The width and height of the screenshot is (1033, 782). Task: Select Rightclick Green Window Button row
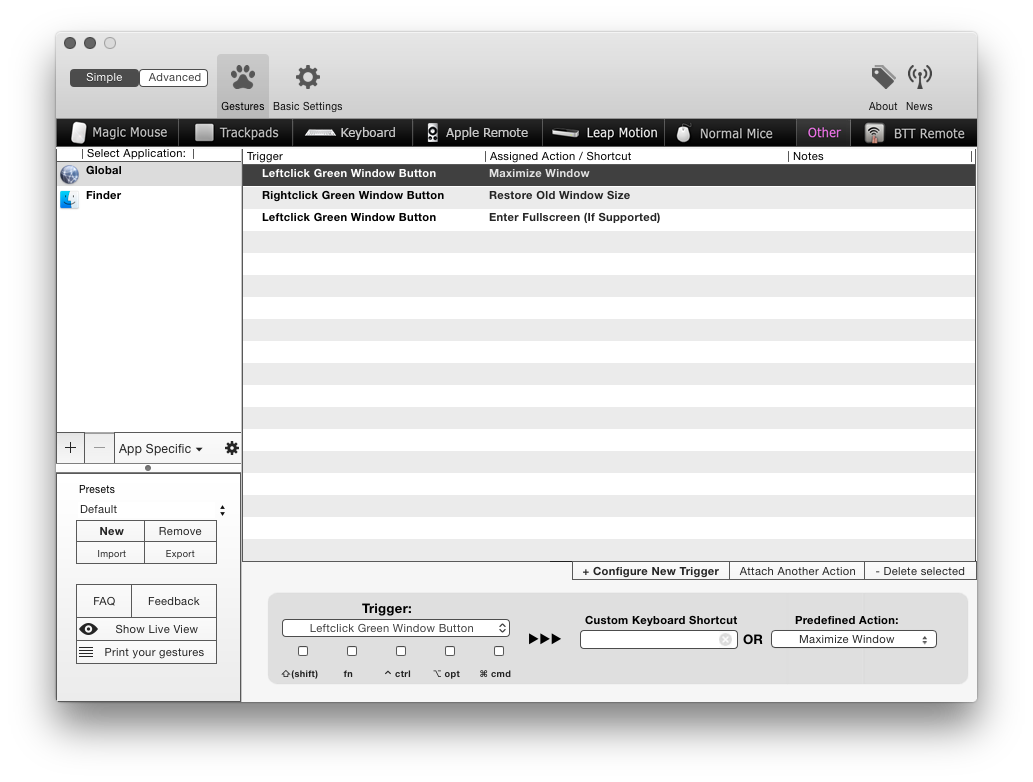(609, 196)
